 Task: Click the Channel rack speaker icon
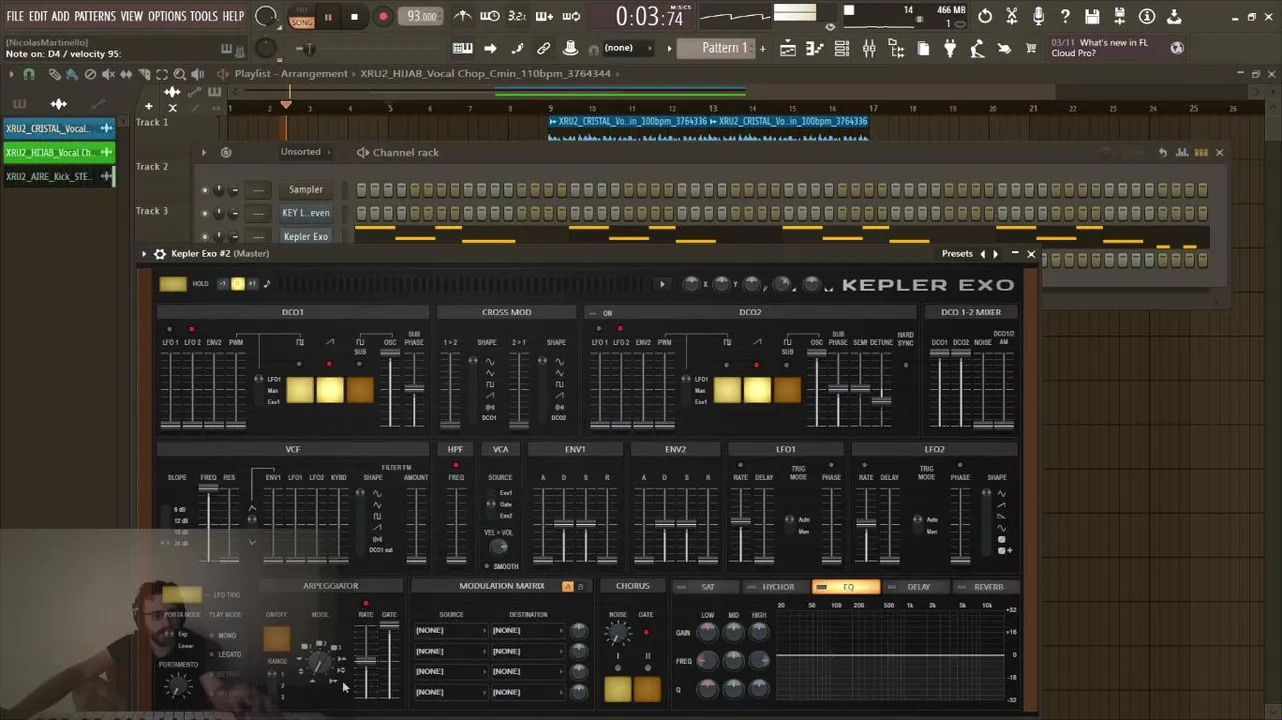pos(362,152)
